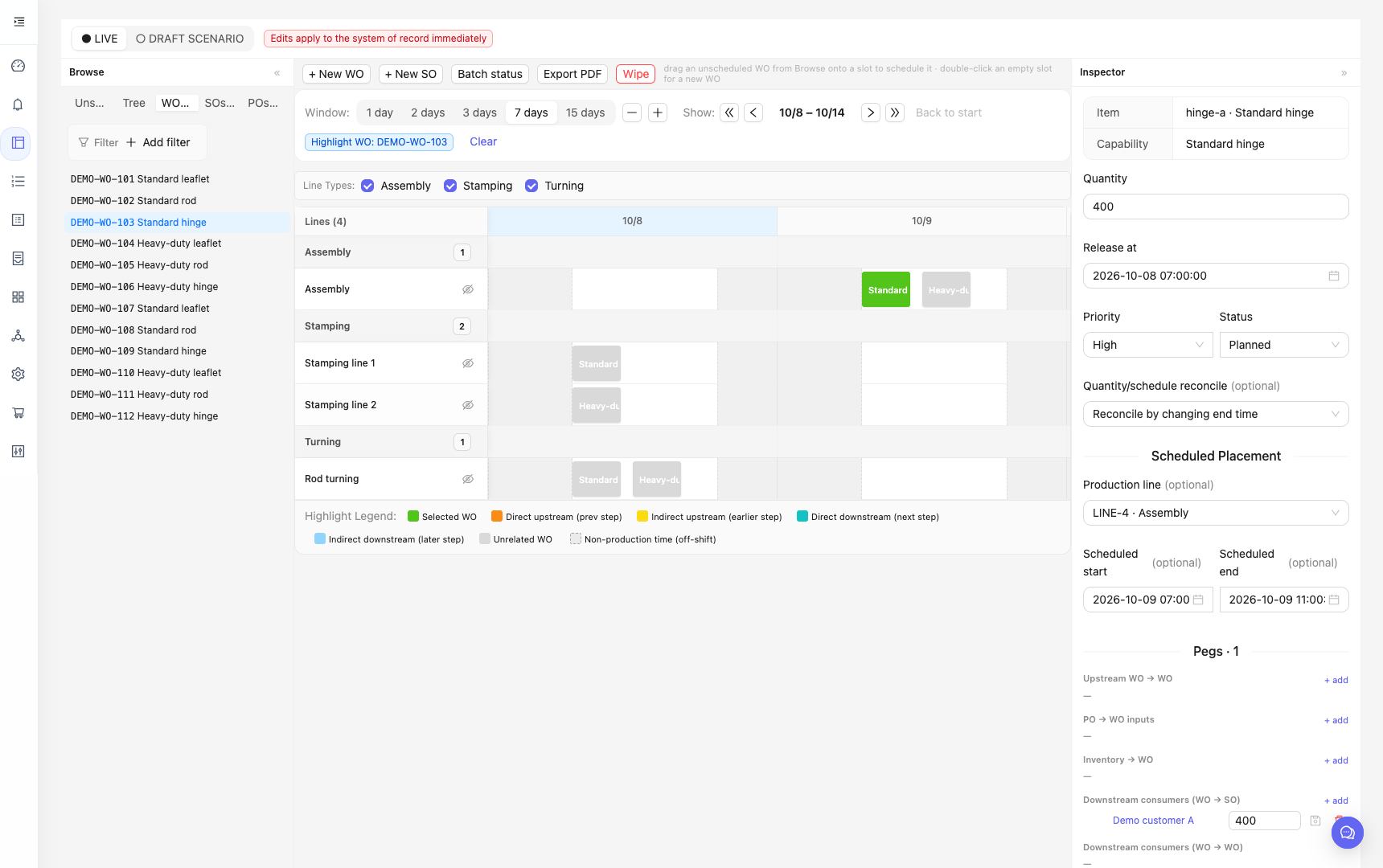Screen dimensions: 1383x868
Task: Uncheck the Stamping line type checkbox
Action: coord(450,186)
